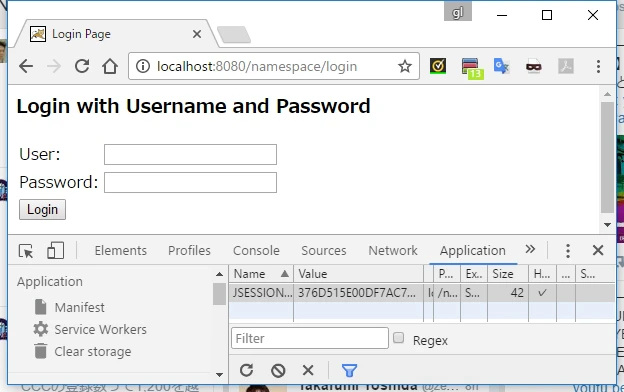
Task: Click the page scrollbar down arrow
Action: pos(607,225)
